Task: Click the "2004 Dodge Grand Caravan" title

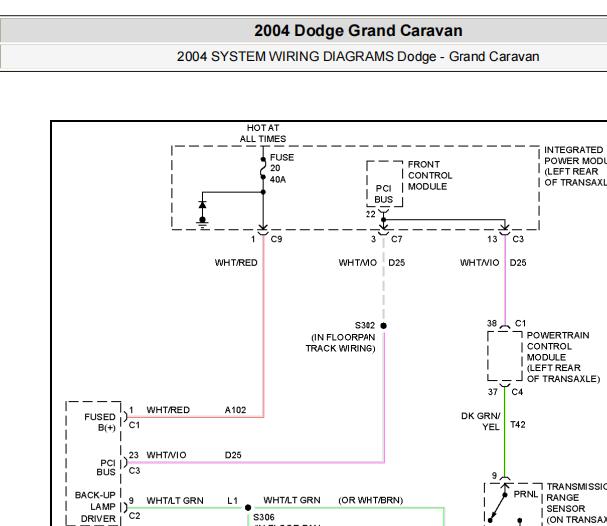Action: pos(358,31)
